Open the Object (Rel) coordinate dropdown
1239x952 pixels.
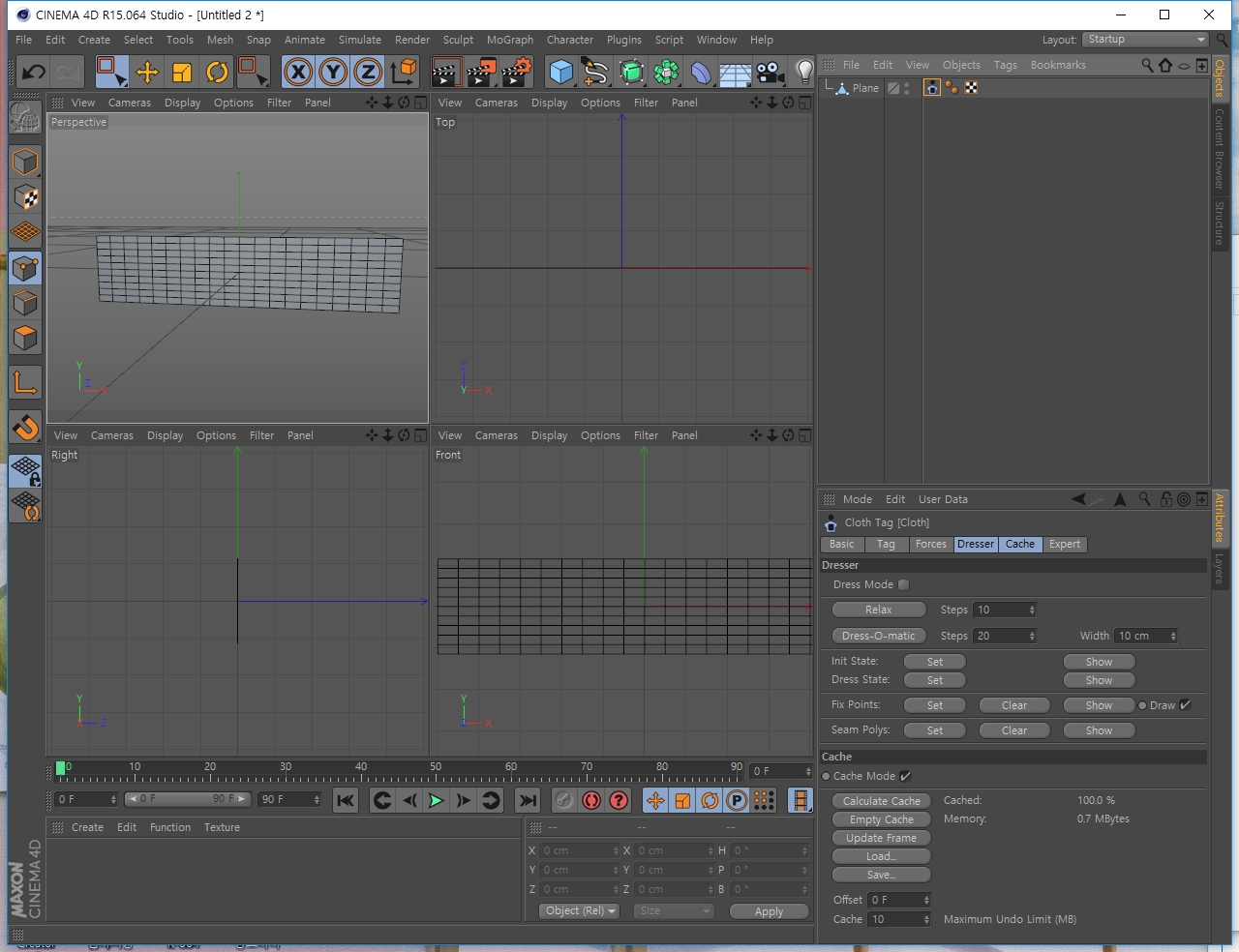581,911
